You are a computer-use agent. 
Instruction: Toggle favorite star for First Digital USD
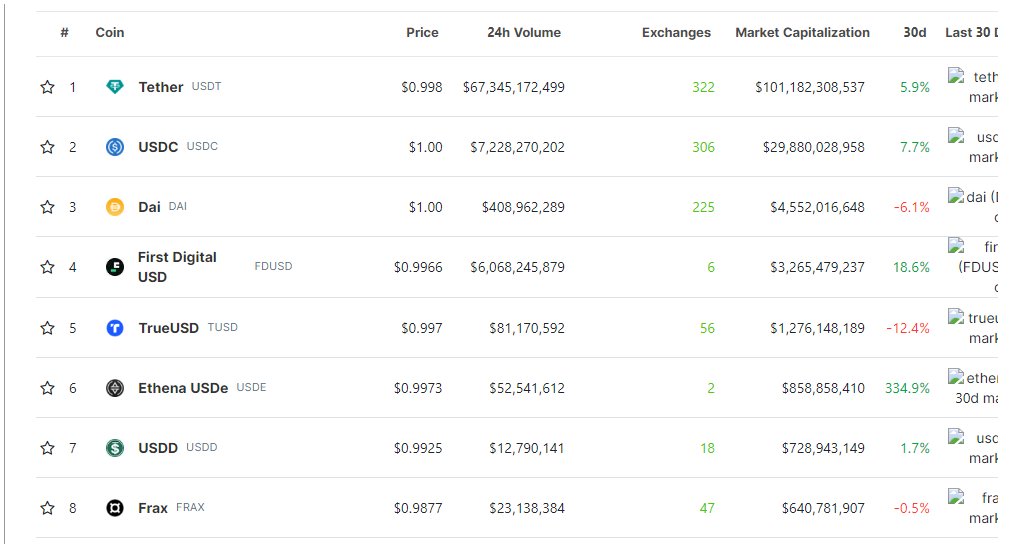pos(47,267)
